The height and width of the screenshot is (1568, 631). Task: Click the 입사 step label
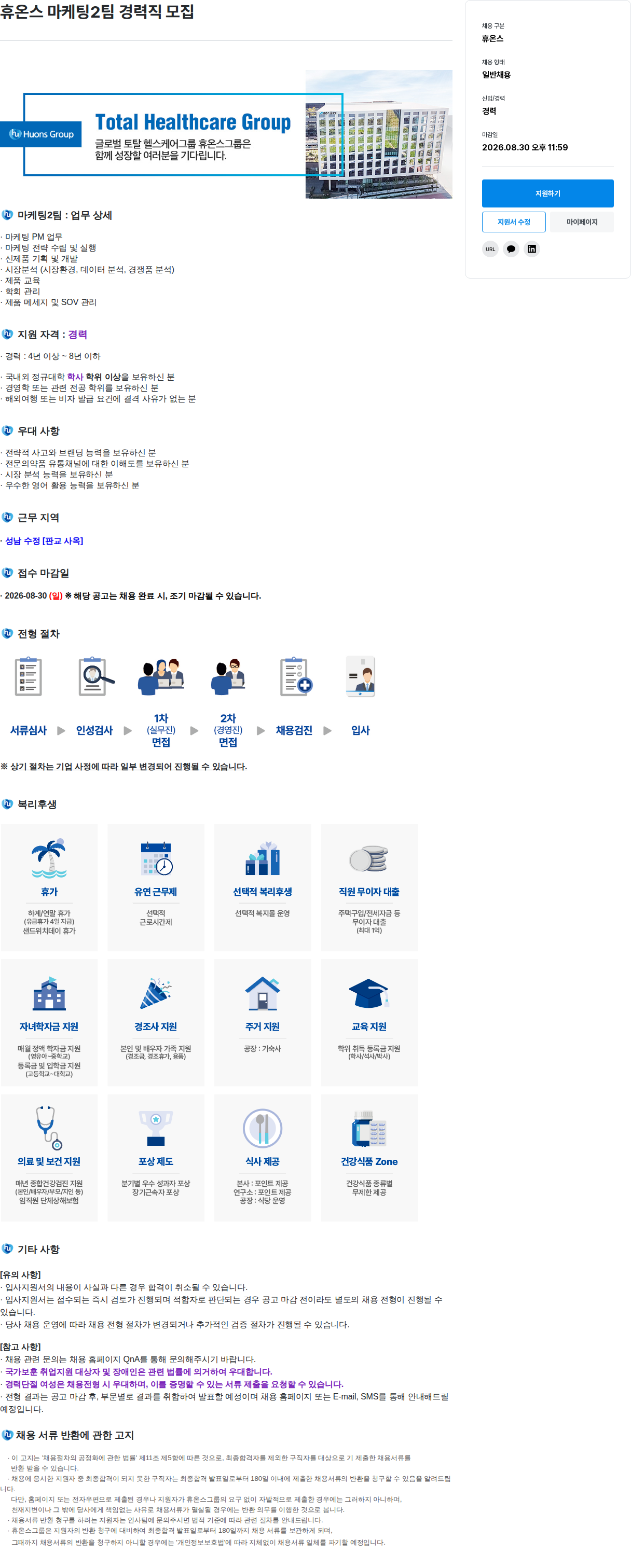point(361,730)
